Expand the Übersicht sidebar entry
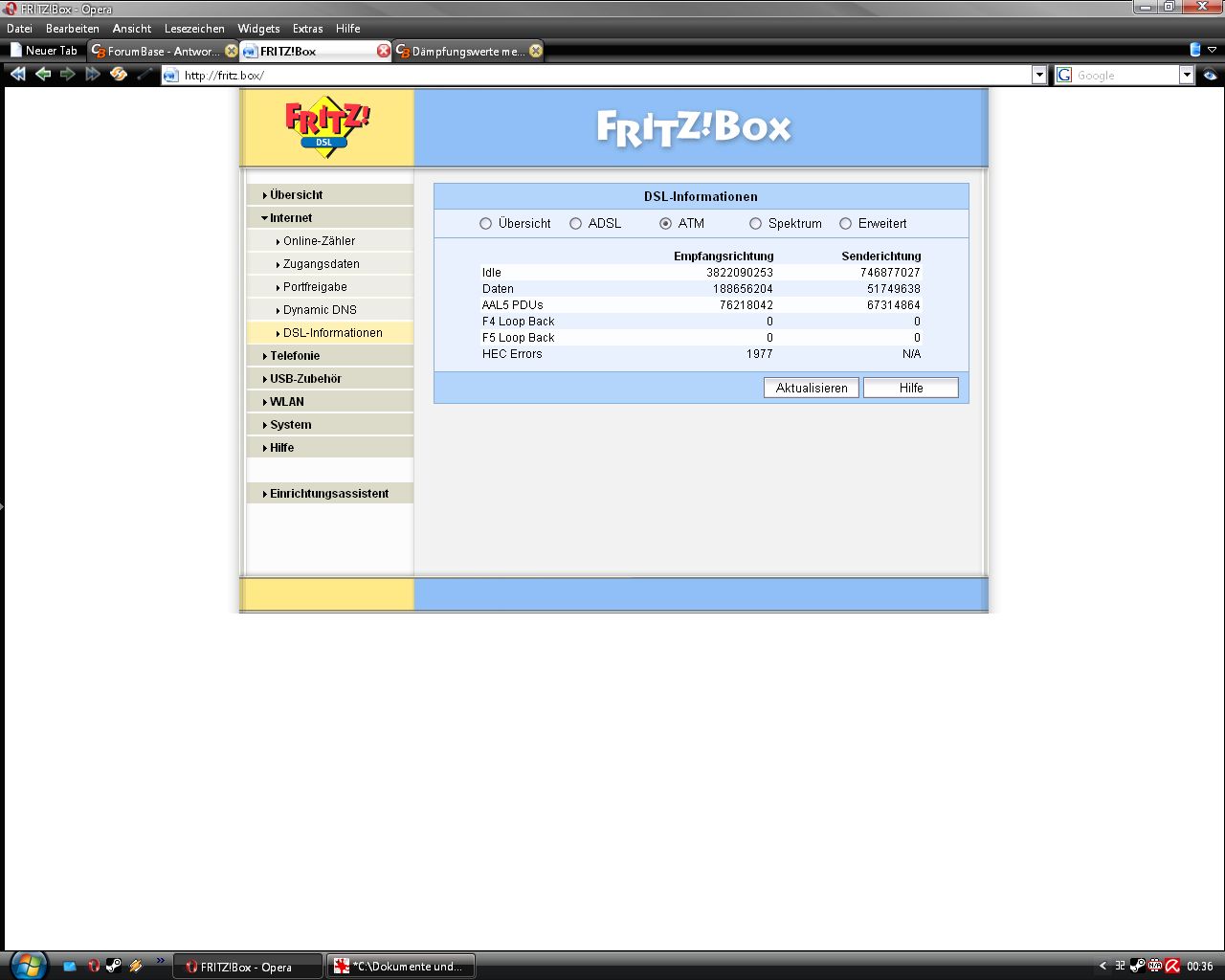Viewport: 1225px width, 980px height. tap(330, 194)
